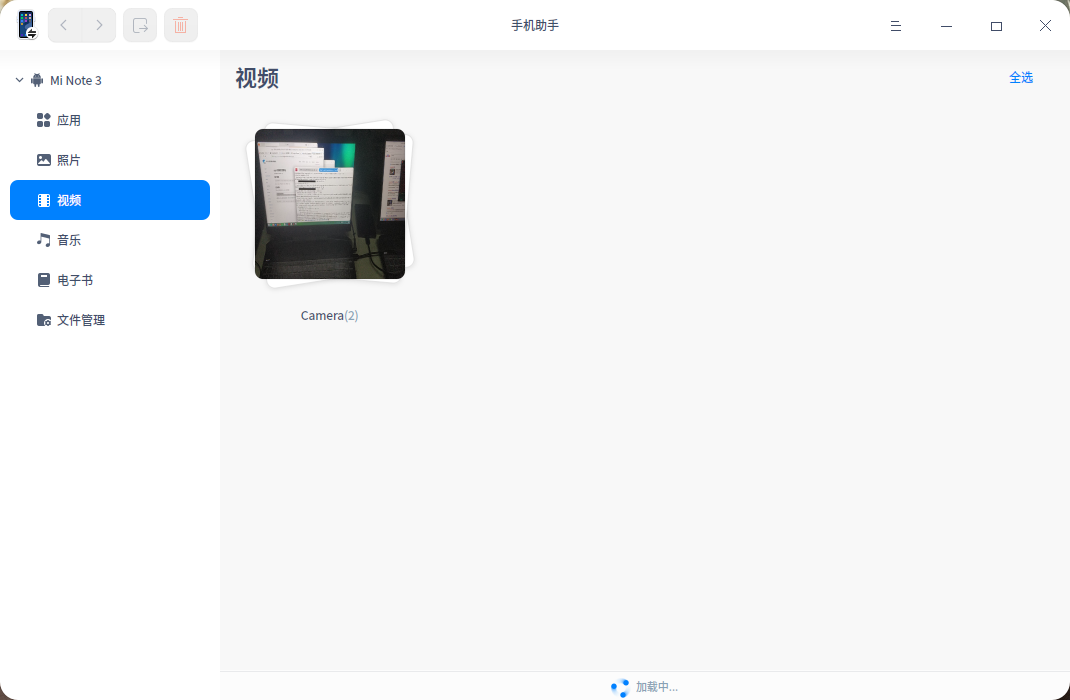1070x700 pixels.
Task: Click the Android device icon beside Mi Note 3
Action: pyautogui.click(x=37, y=80)
